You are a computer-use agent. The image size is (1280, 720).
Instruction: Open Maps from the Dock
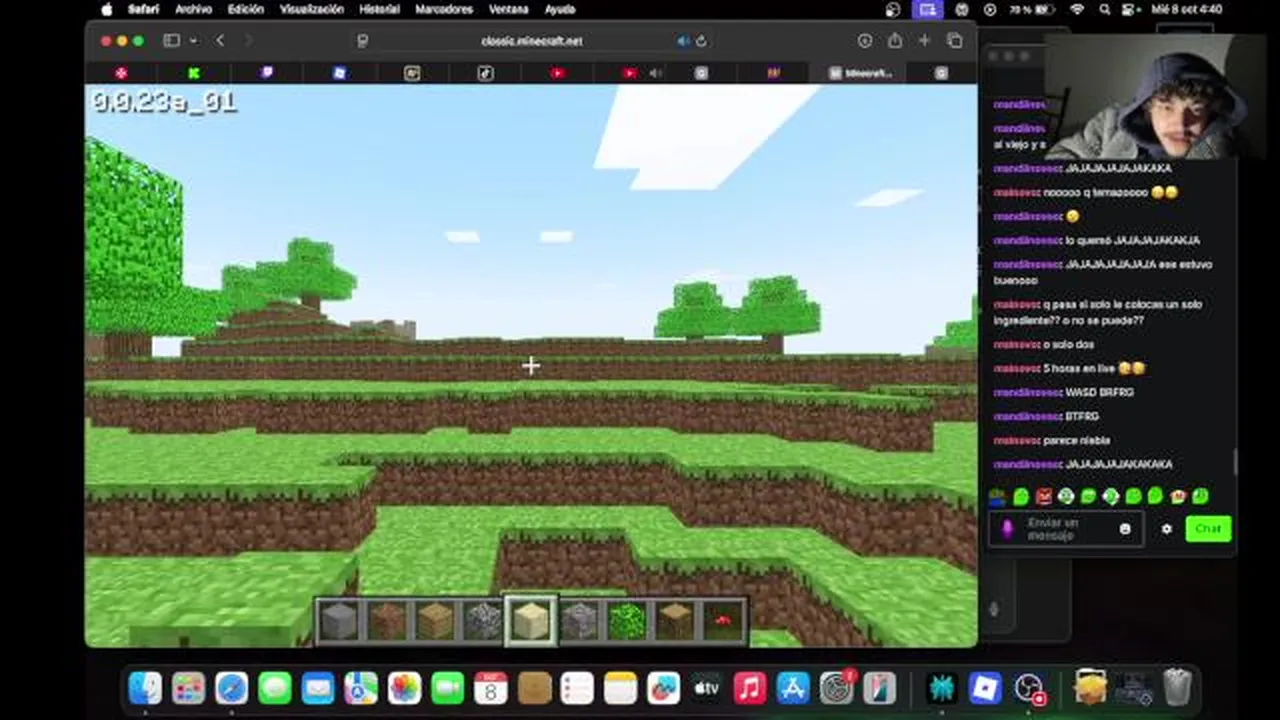pyautogui.click(x=361, y=688)
